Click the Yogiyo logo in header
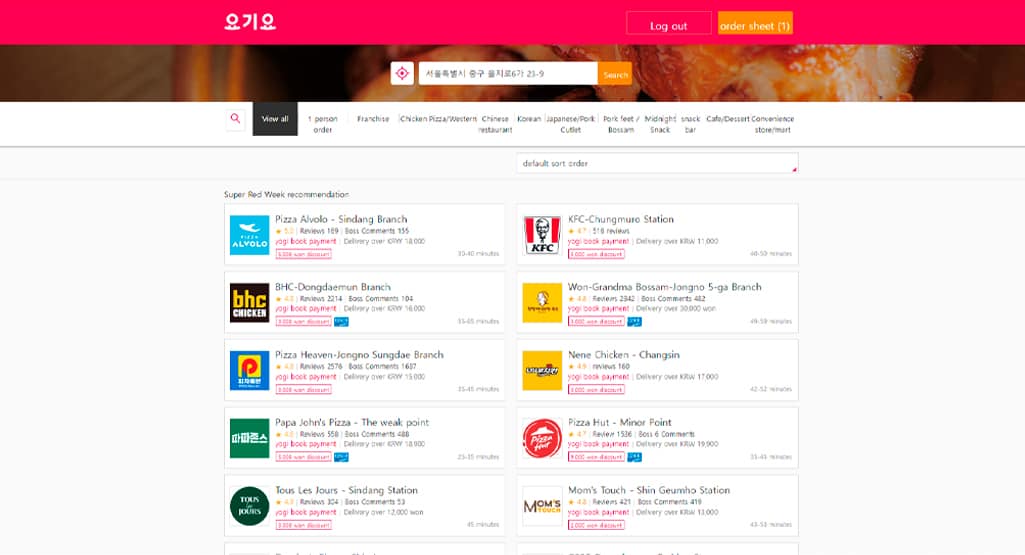1025x555 pixels. [x=250, y=22]
